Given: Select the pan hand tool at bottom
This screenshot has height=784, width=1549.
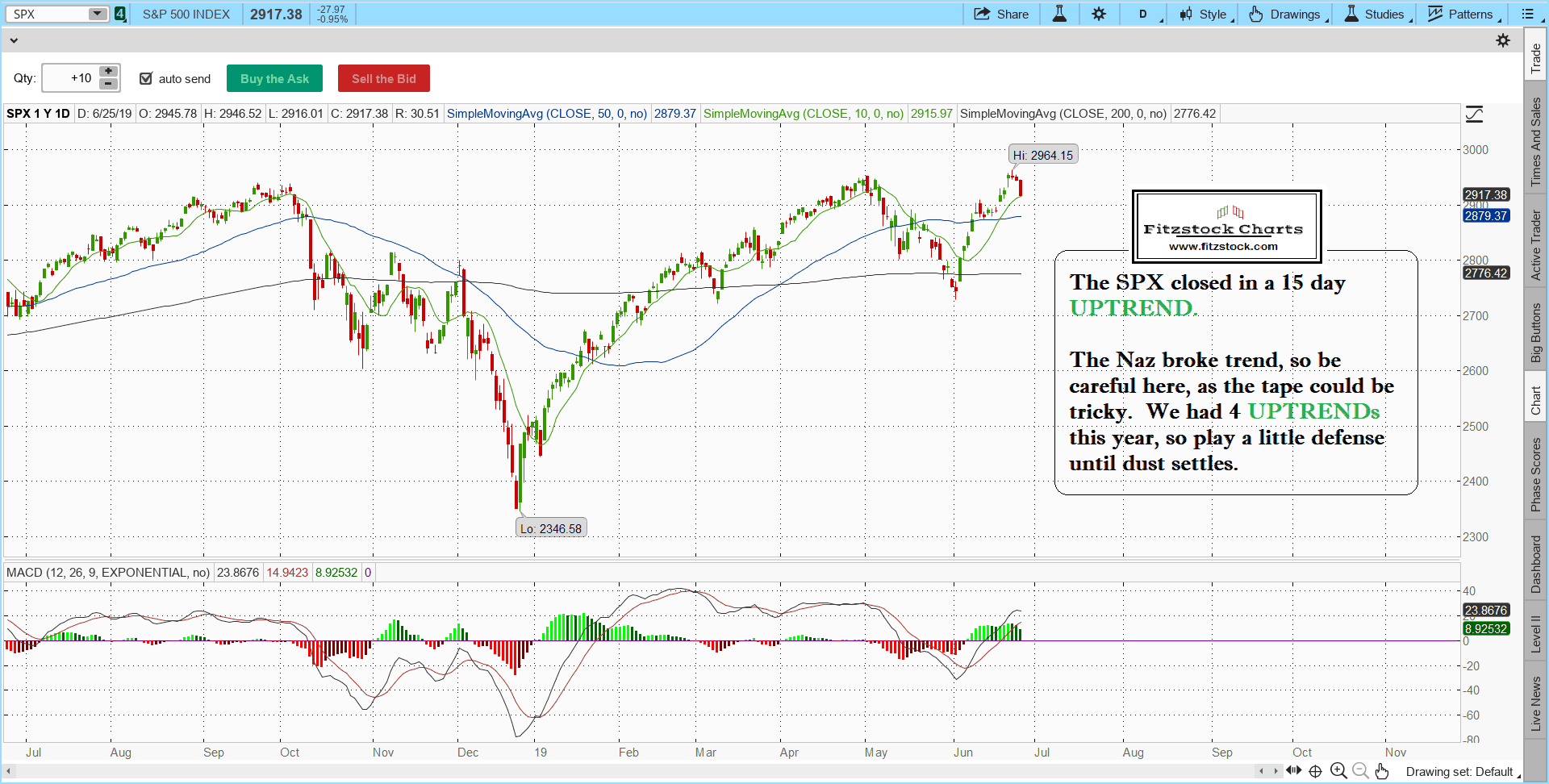Looking at the screenshot, I should (1382, 771).
